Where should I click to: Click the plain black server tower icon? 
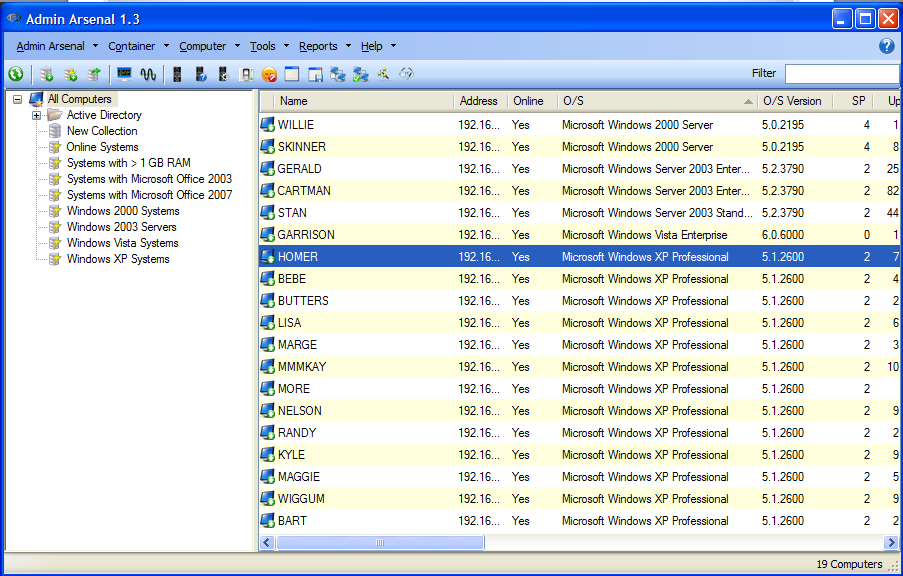tap(177, 74)
